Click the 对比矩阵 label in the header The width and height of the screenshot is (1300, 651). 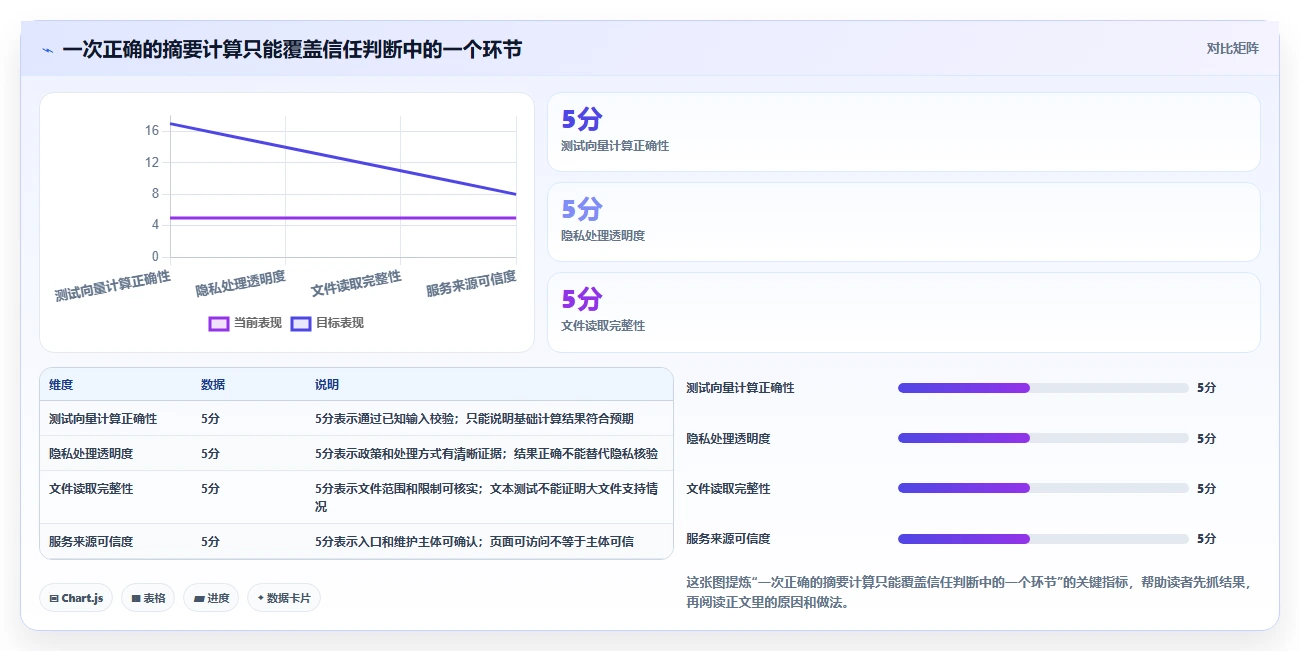point(1232,48)
